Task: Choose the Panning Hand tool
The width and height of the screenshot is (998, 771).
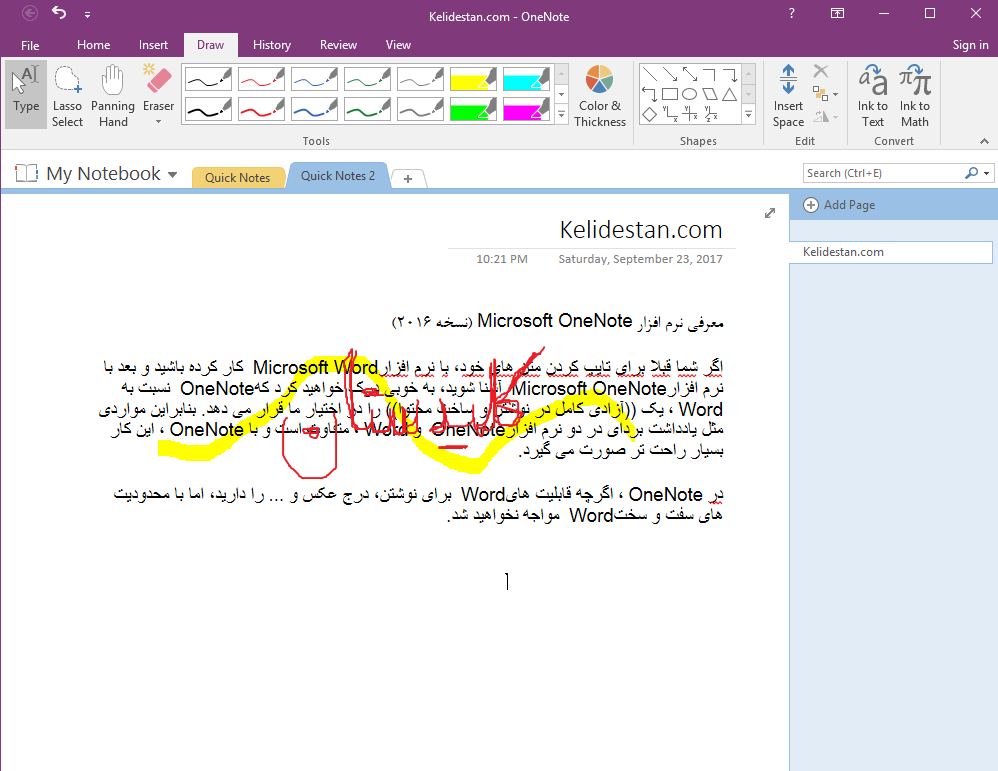Action: 113,94
